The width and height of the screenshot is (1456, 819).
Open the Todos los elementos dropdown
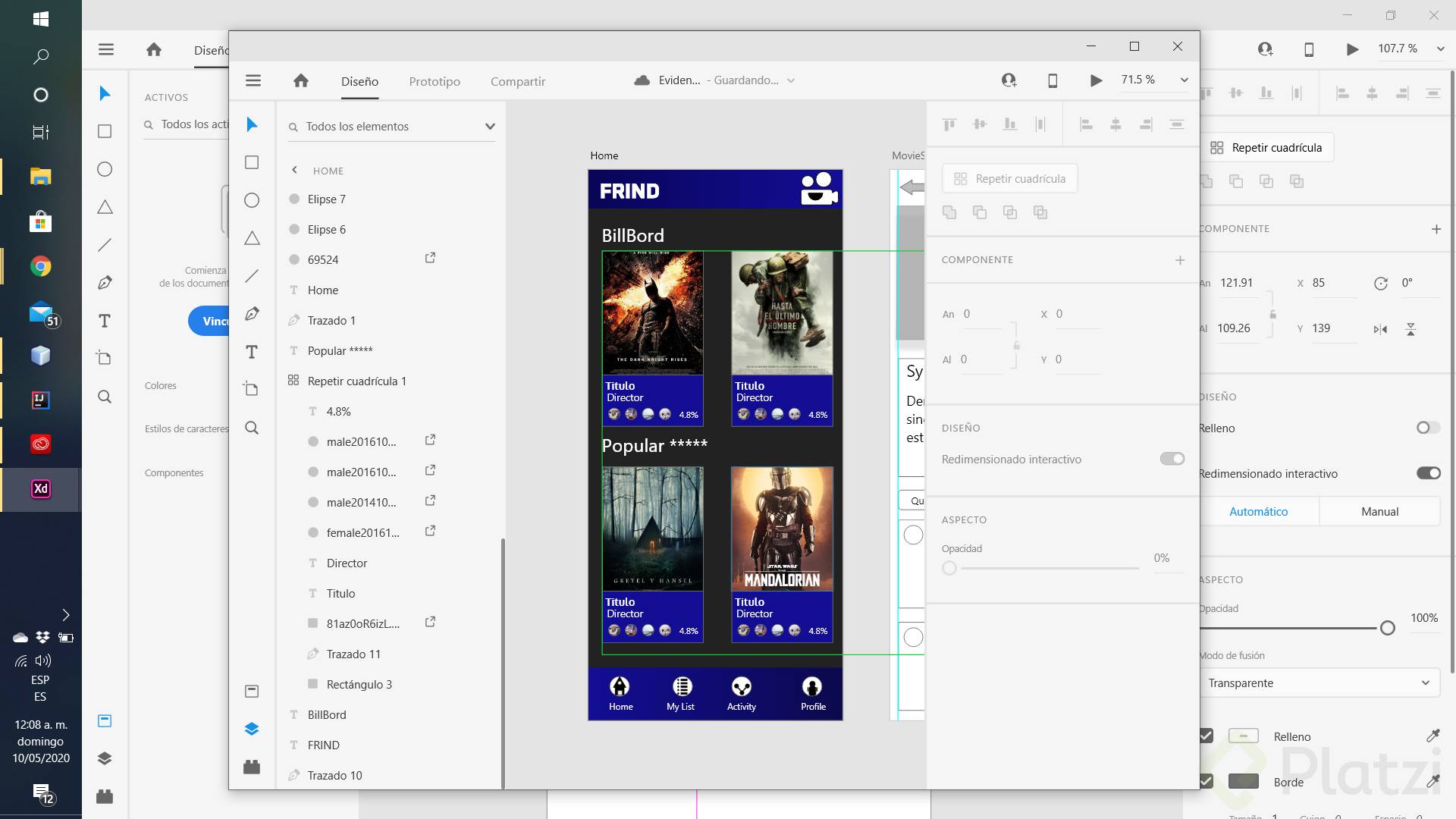pos(489,127)
